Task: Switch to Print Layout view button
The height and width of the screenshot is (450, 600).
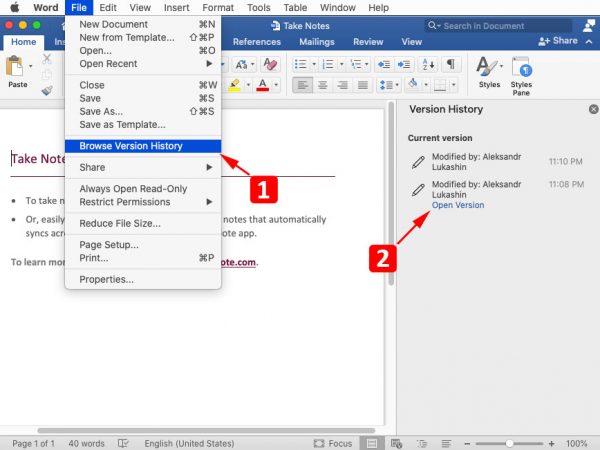Action: pyautogui.click(x=370, y=443)
